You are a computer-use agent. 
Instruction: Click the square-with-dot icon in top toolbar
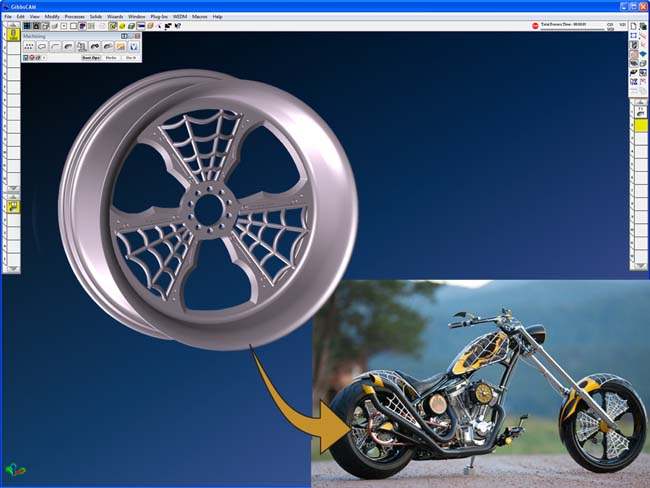tap(64, 26)
